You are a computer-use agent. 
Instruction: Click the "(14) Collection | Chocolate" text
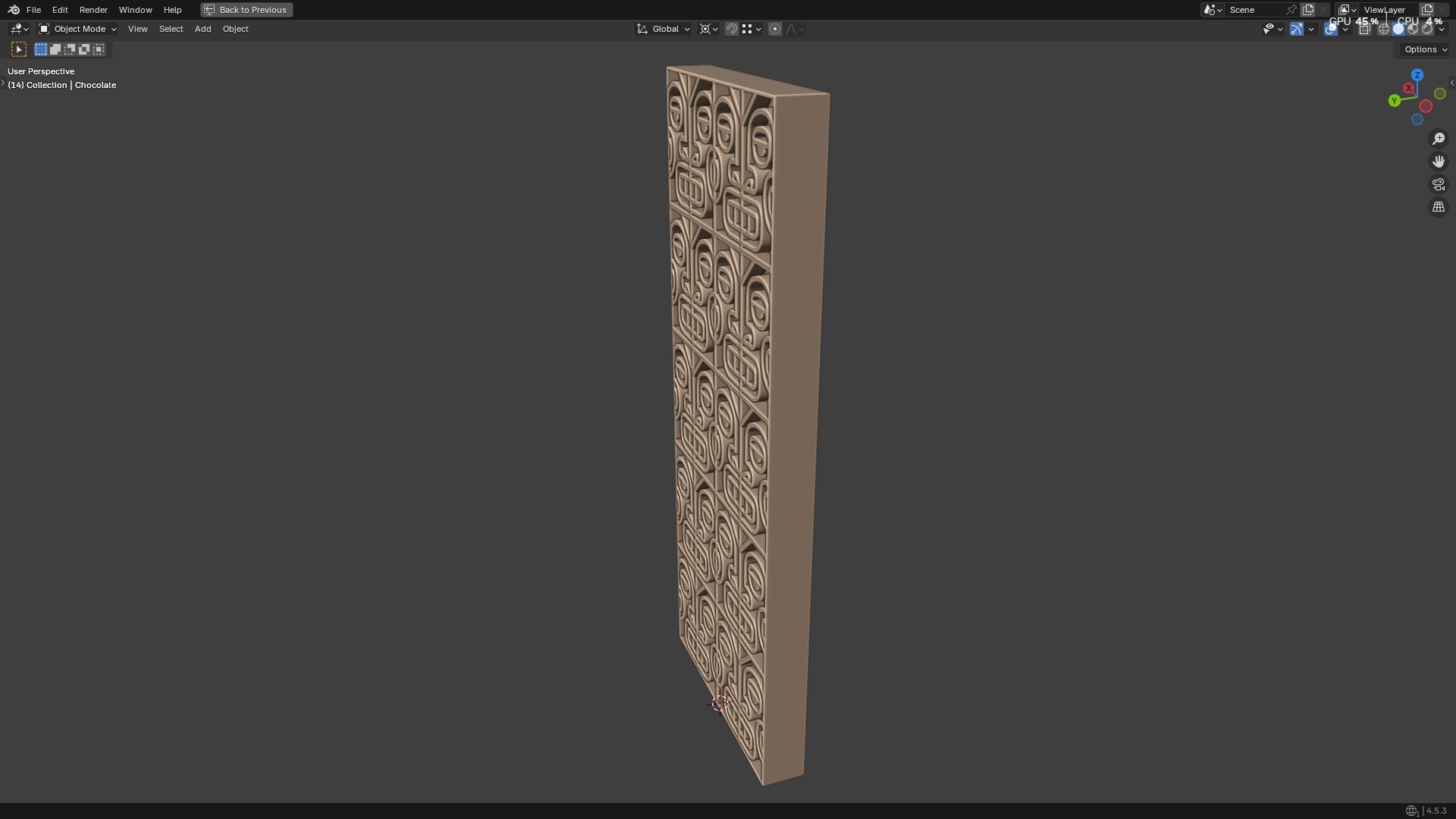coord(62,85)
